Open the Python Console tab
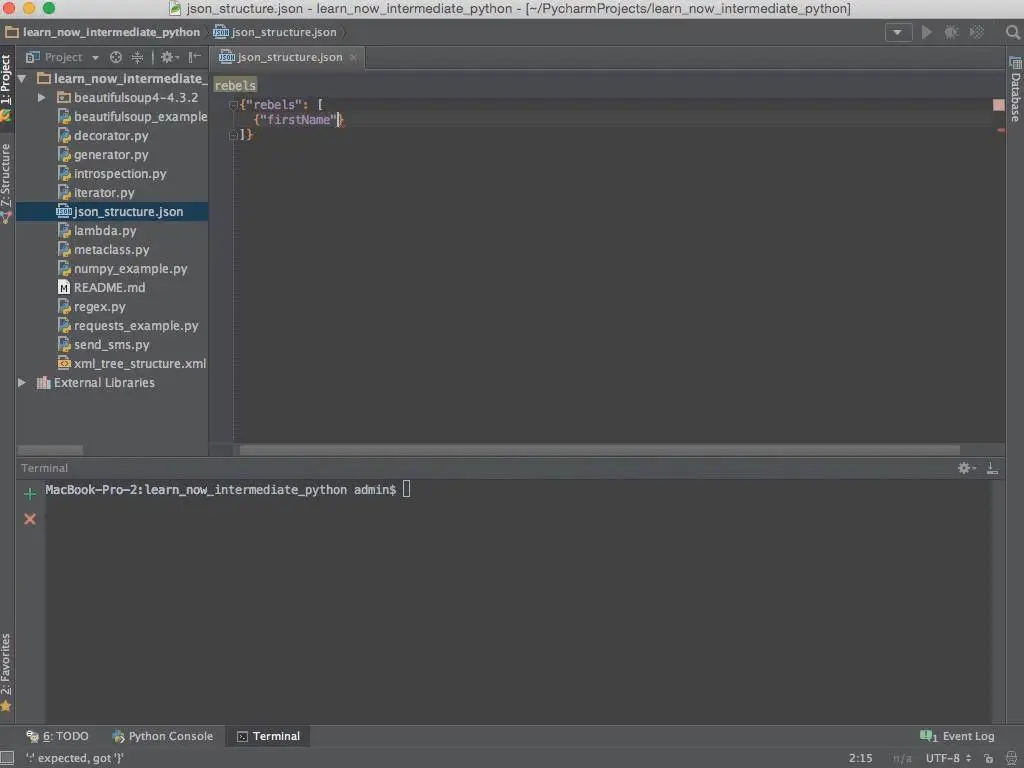1024x768 pixels. tap(163, 736)
